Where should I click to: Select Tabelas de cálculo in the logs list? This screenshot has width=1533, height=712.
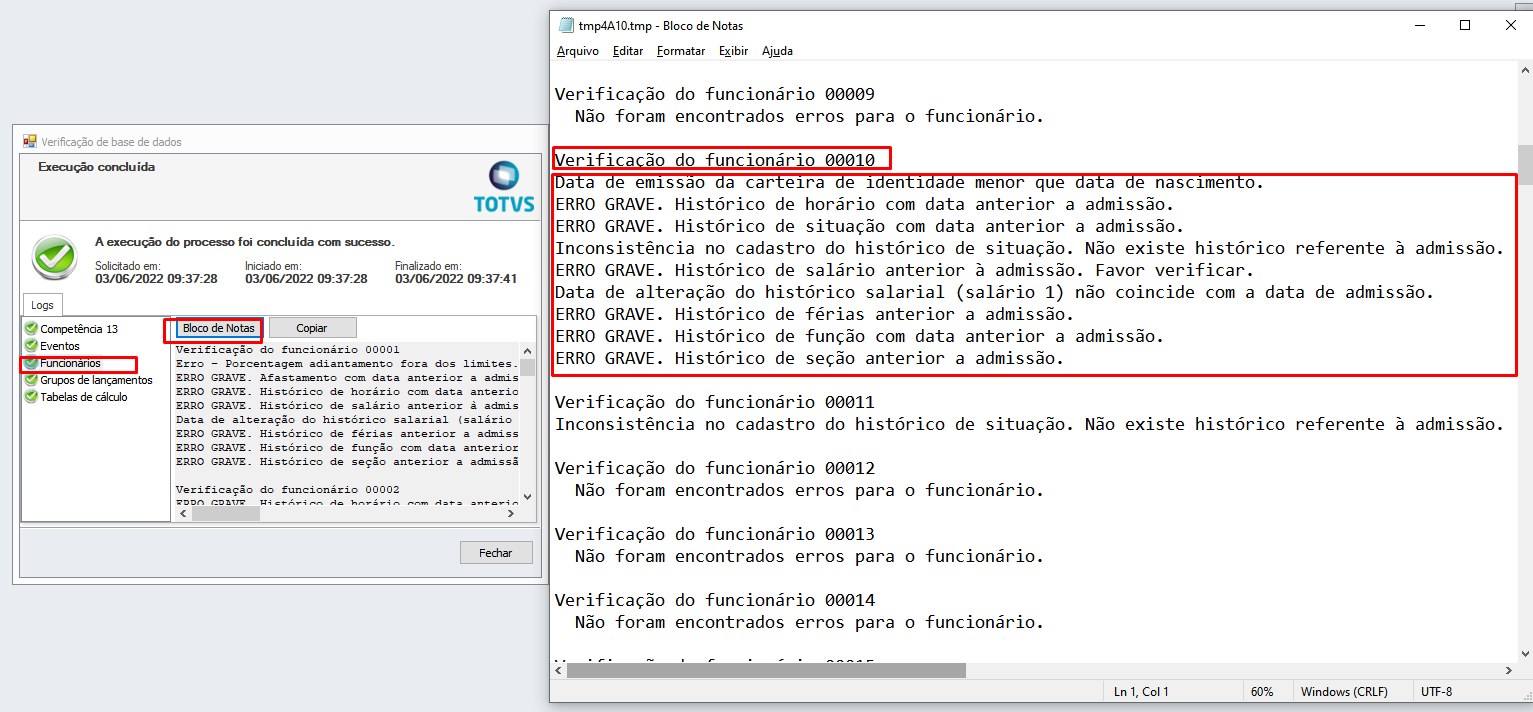tap(84, 397)
